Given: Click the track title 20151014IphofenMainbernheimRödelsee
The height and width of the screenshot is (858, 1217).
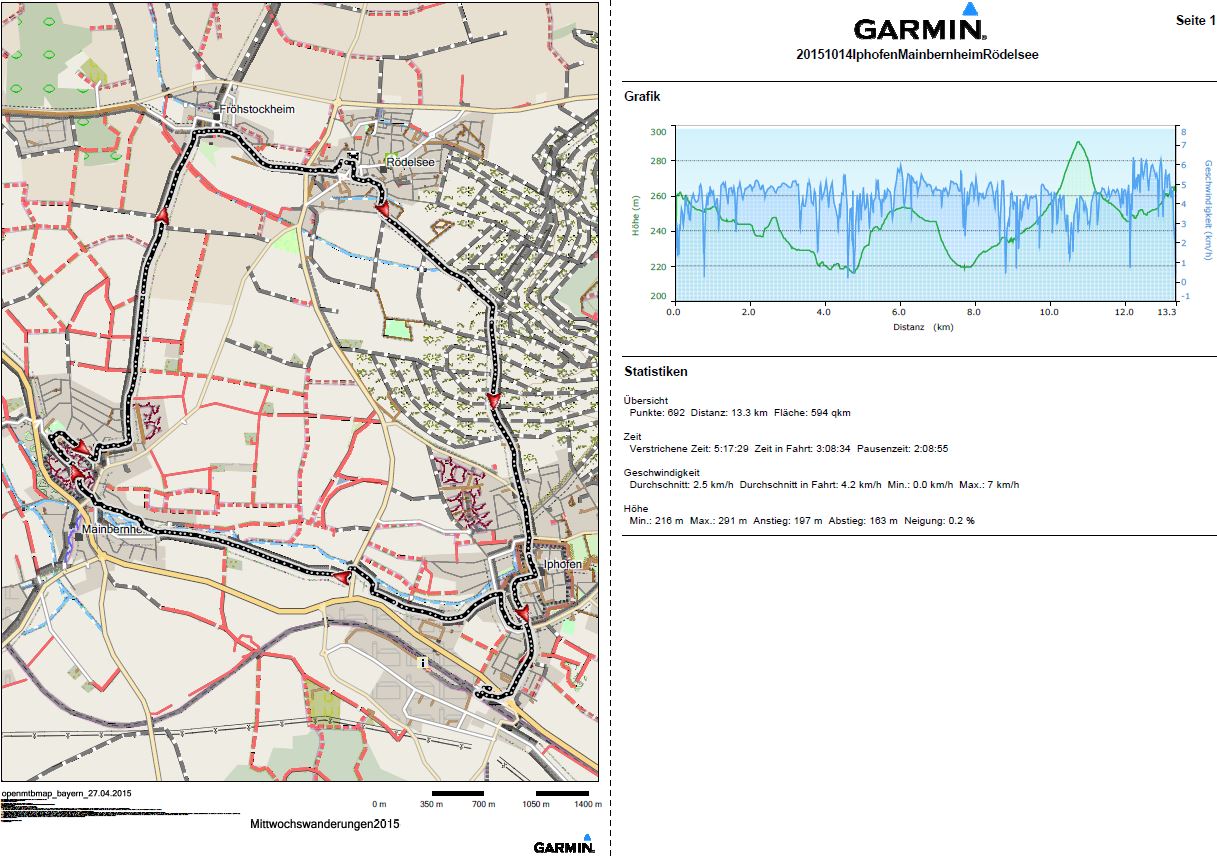Looking at the screenshot, I should click(x=916, y=55).
